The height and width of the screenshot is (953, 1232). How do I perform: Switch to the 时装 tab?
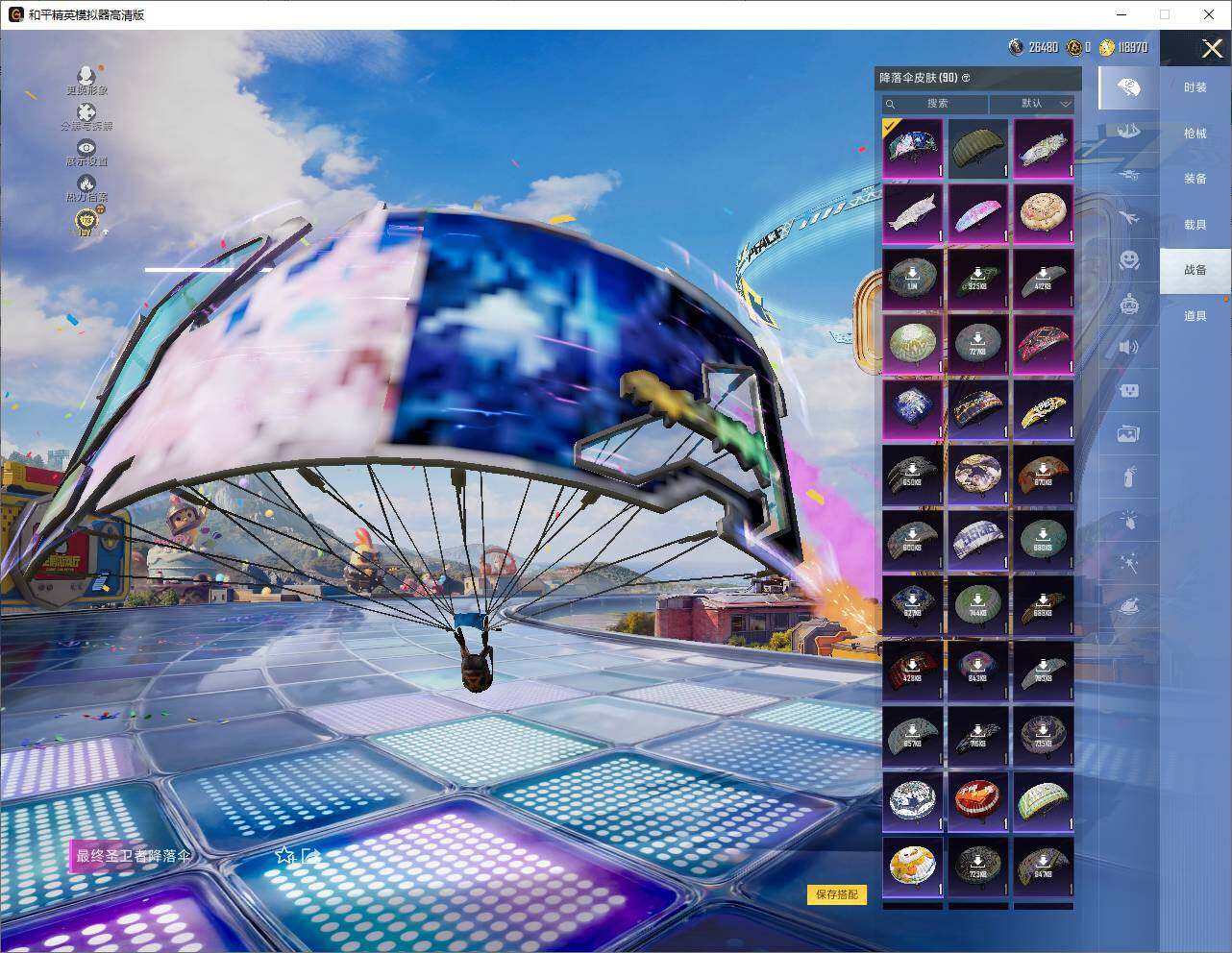pyautogui.click(x=1195, y=87)
